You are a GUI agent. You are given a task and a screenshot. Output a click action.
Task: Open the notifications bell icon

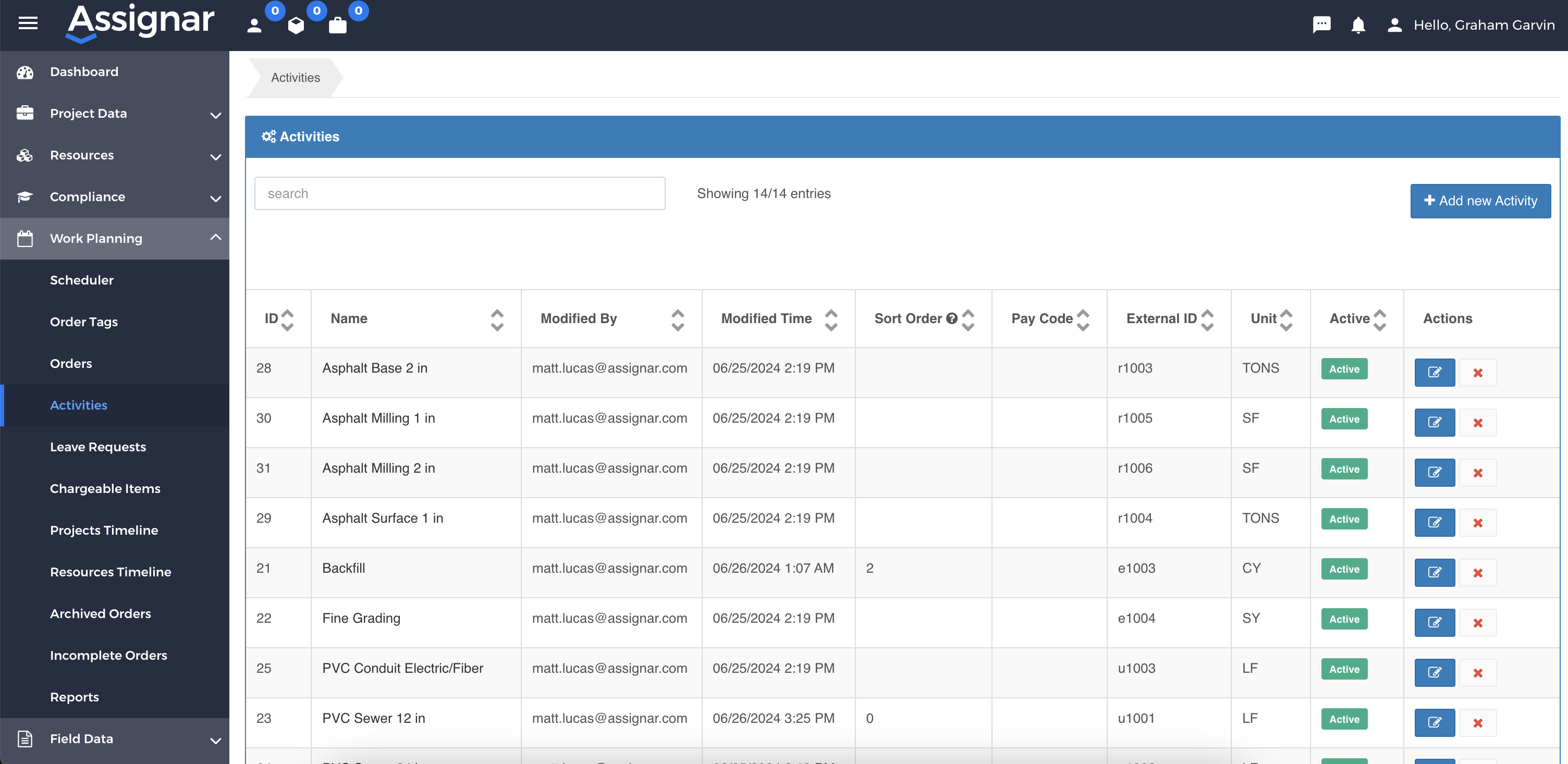coord(1358,25)
